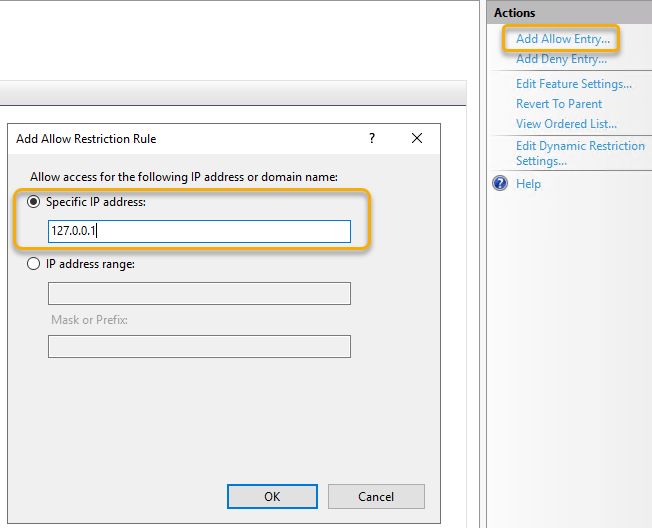
Task: Select the Specific IP address radio button
Action: (33, 202)
